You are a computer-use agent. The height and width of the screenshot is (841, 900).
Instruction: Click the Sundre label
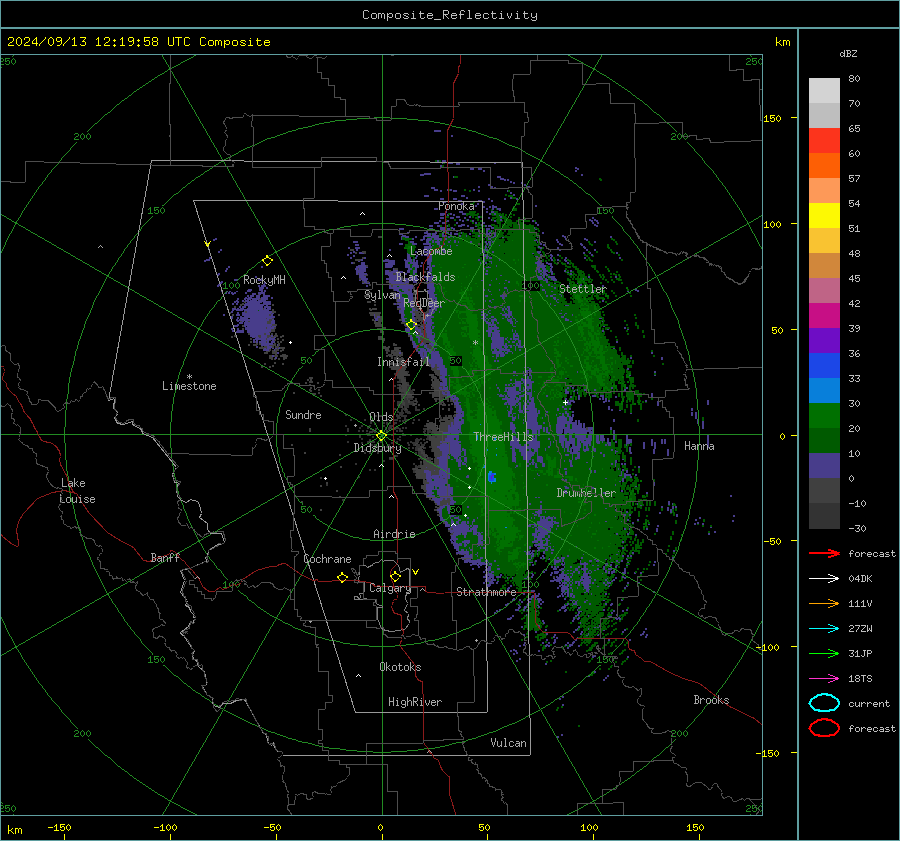click(303, 414)
